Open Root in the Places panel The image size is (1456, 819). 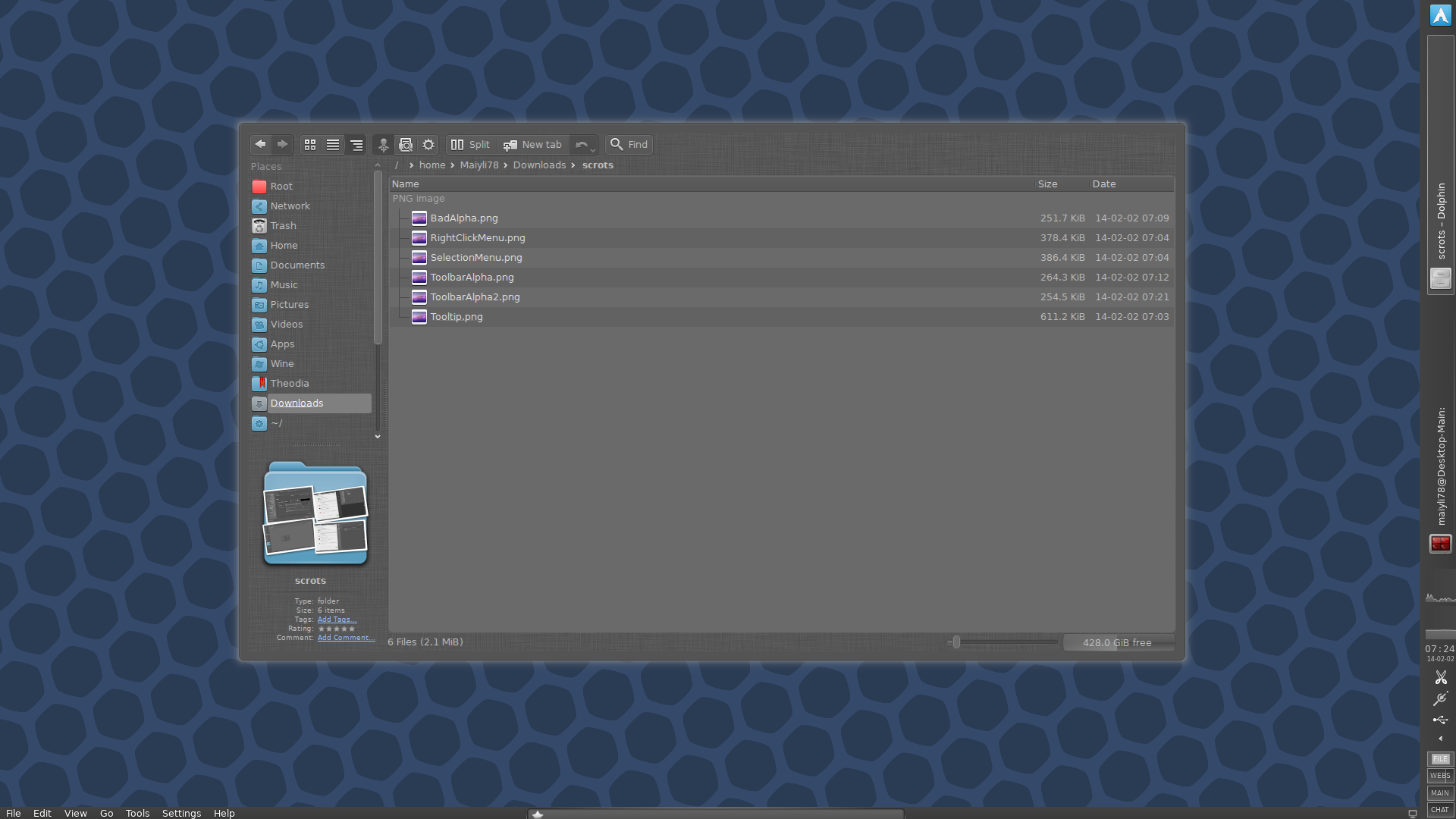tap(311, 186)
